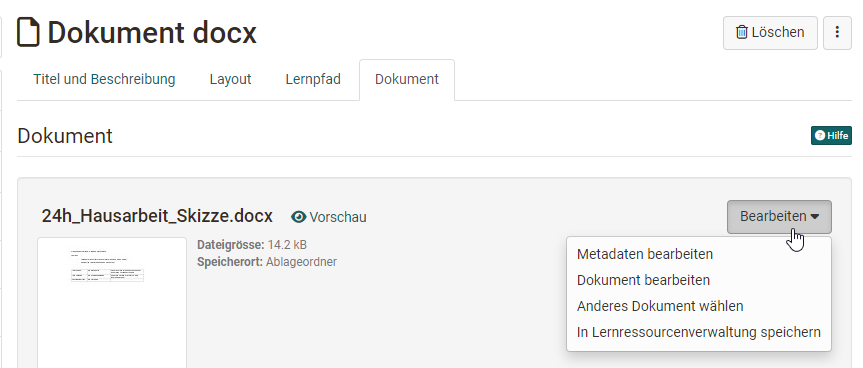Screen dimensions: 863x368
Task: Click the question mark Hilfe icon
Action: (x=820, y=135)
